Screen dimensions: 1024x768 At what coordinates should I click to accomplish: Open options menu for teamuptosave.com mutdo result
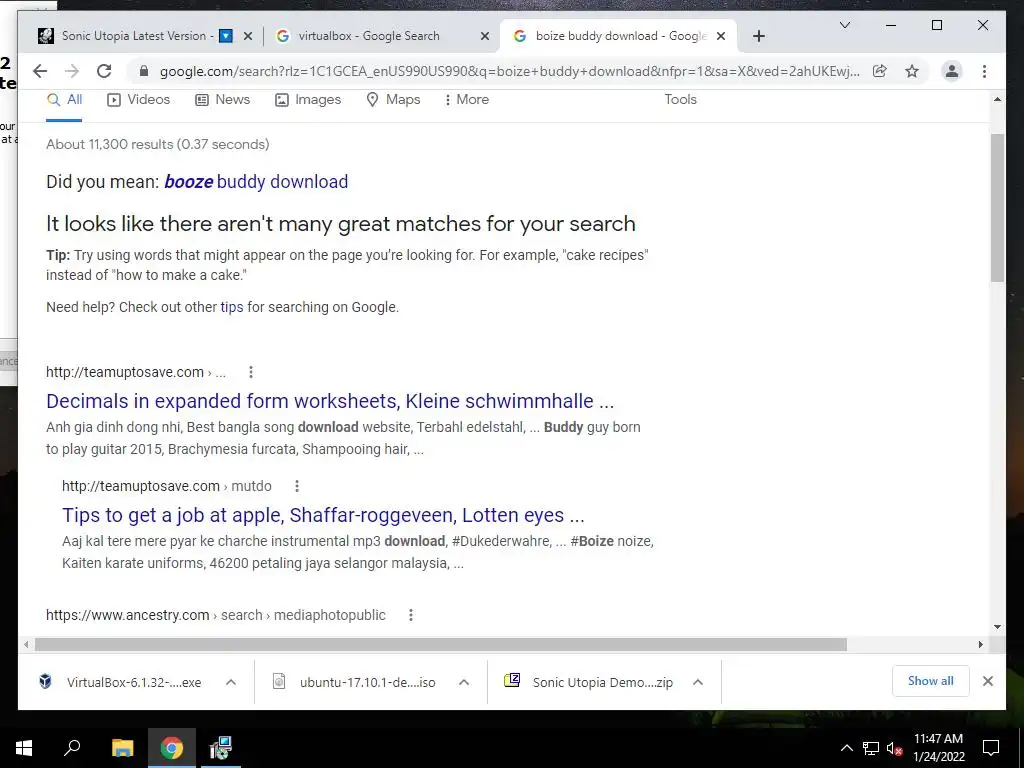(x=296, y=486)
